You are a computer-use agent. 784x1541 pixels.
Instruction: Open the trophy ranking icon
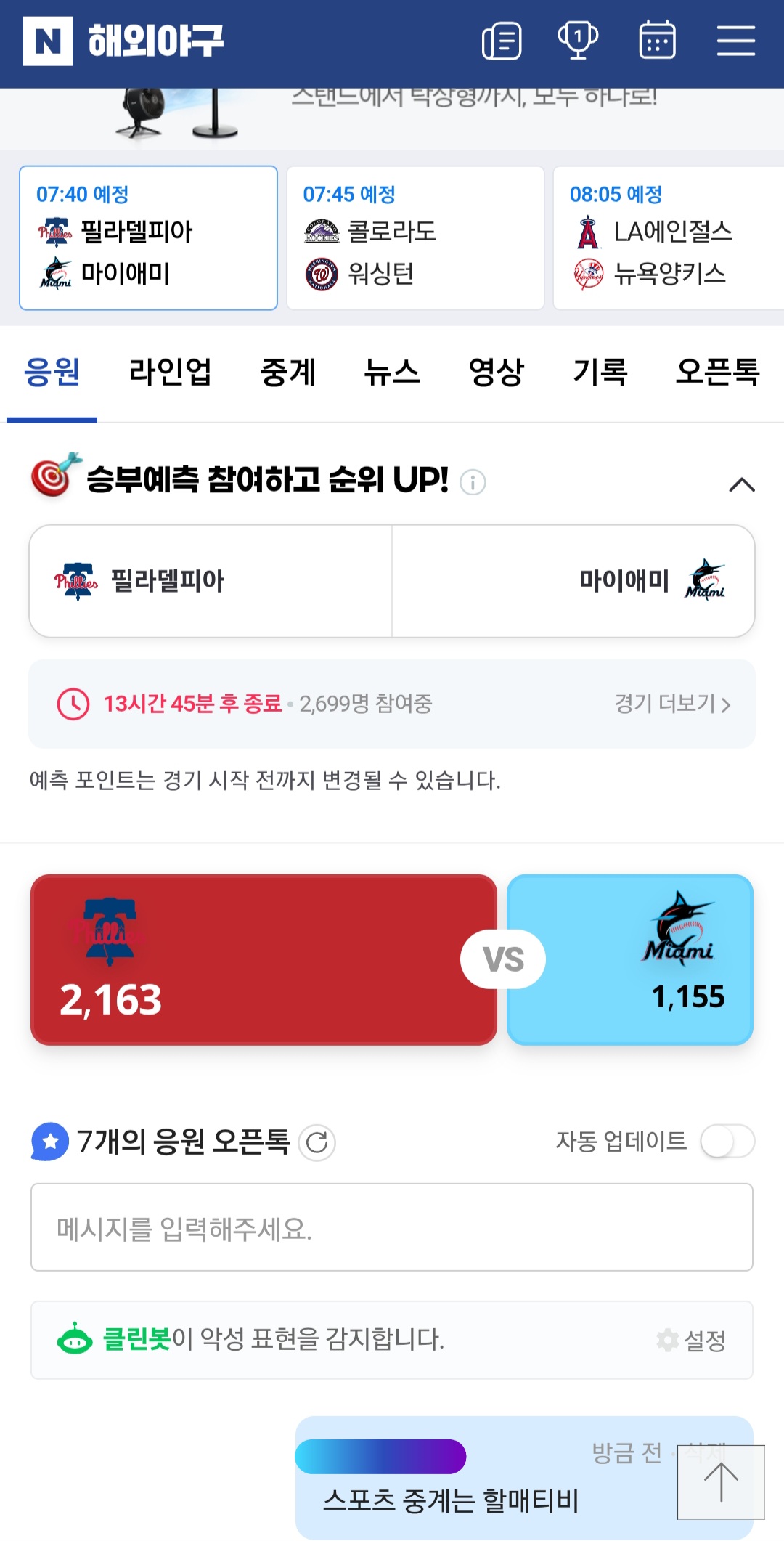pos(578,41)
